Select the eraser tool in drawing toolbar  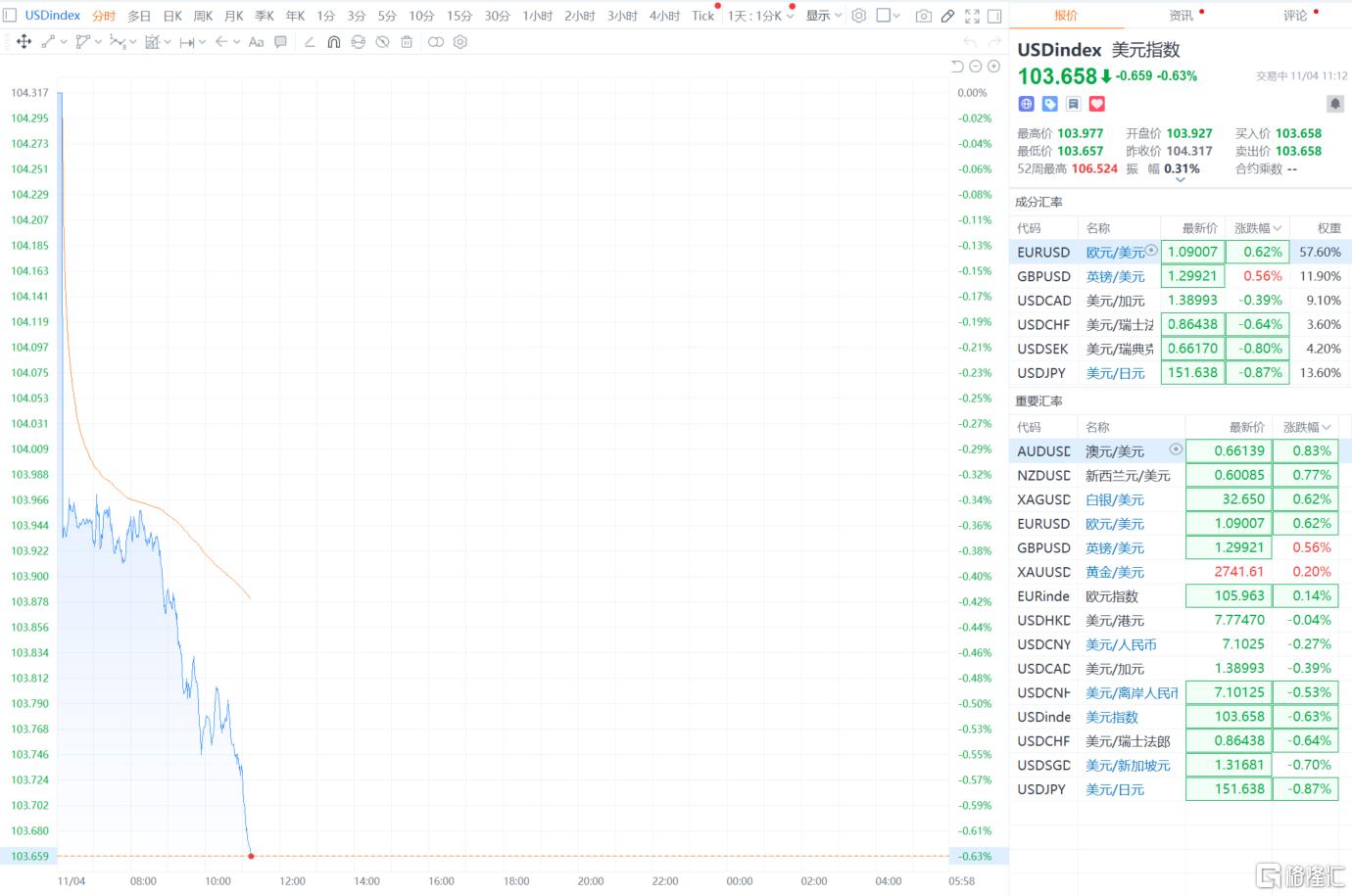tap(310, 42)
